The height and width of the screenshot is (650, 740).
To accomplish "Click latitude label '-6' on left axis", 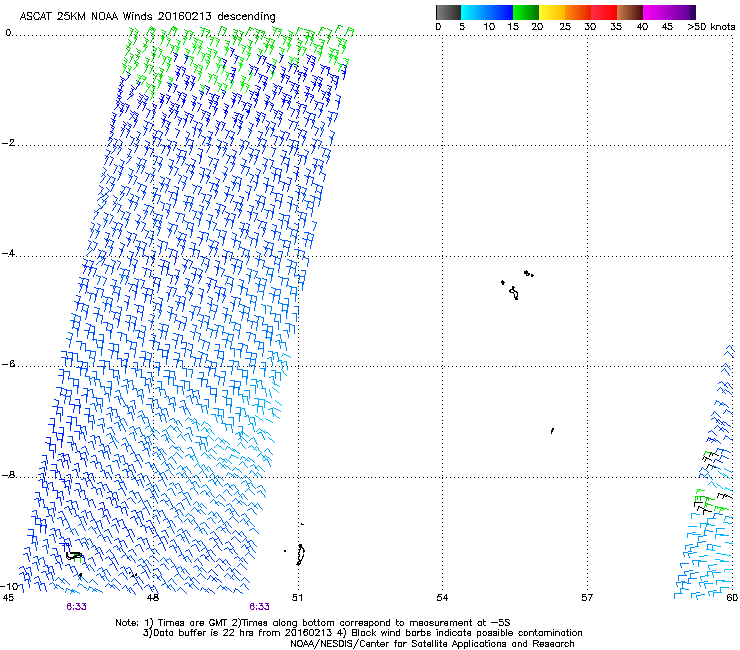I will point(8,364).
